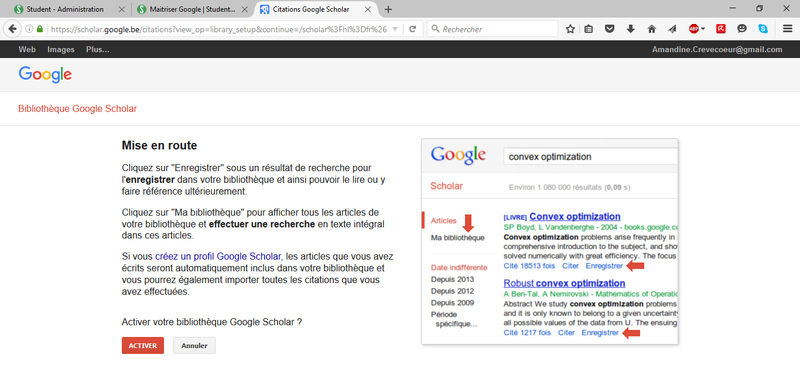Open Images in the Google top bar
Image resolution: width=800 pixels, height=385 pixels.
pyautogui.click(x=61, y=49)
